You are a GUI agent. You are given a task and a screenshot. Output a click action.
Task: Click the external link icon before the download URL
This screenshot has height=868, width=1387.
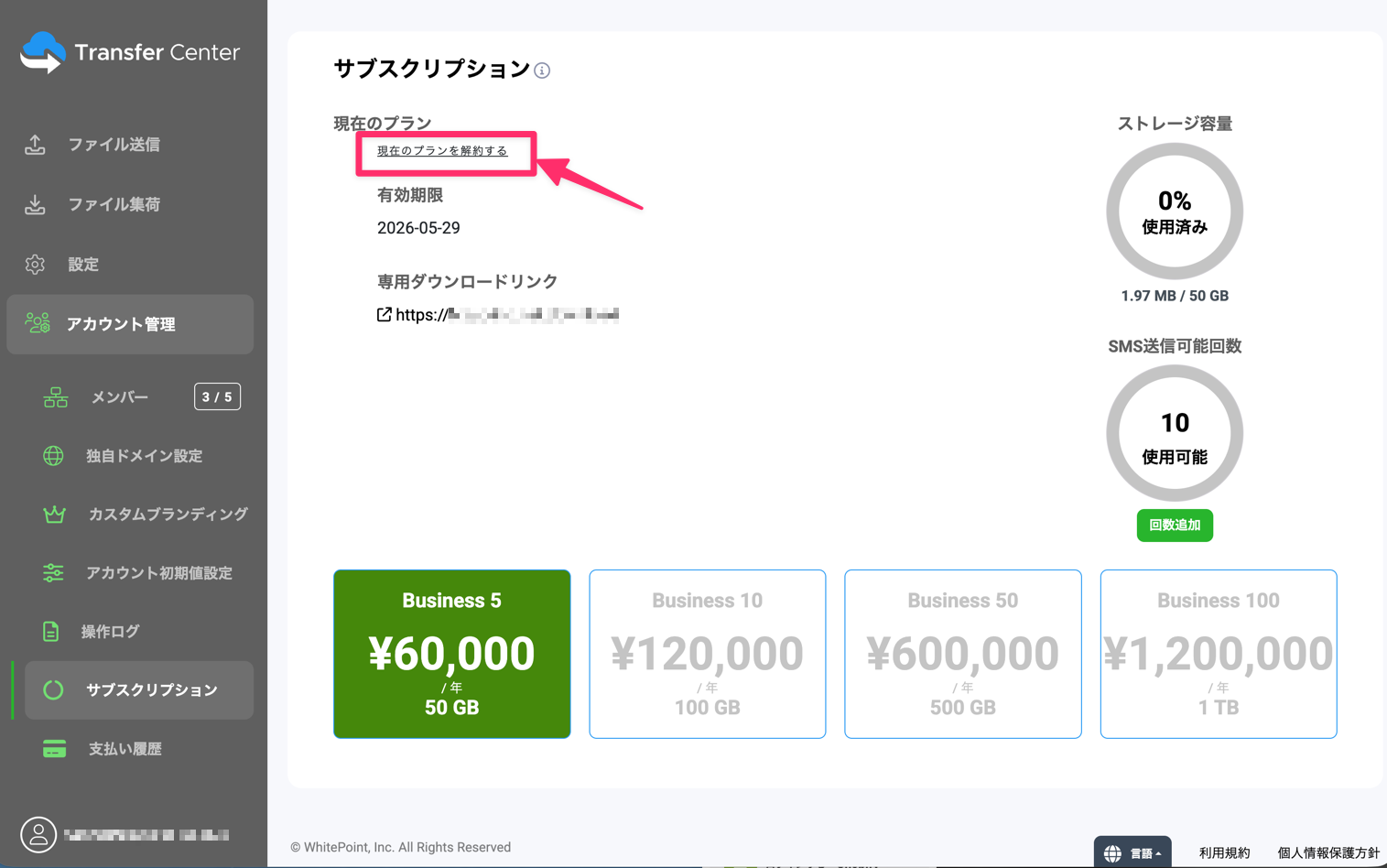point(384,314)
